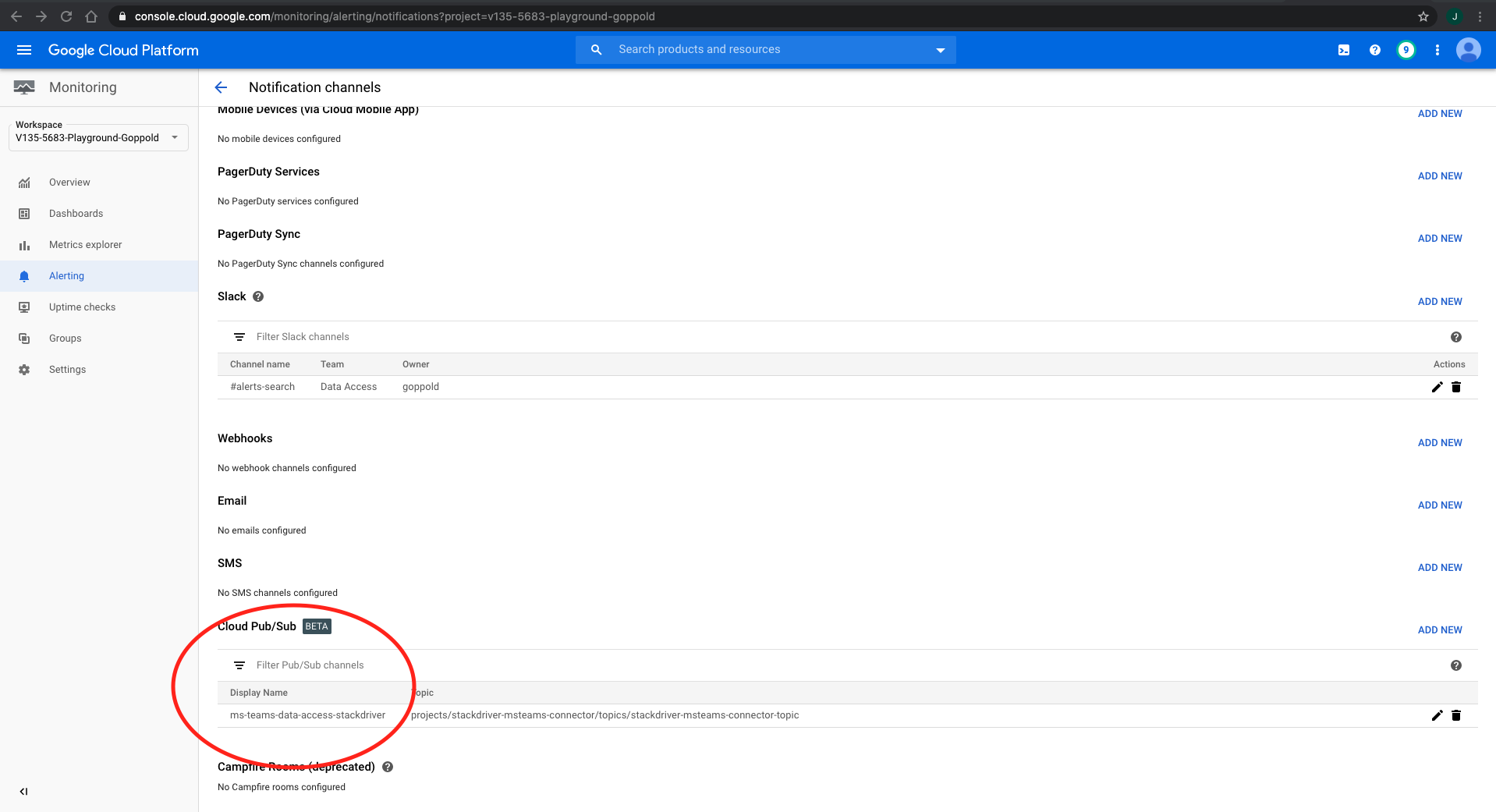Image resolution: width=1496 pixels, height=812 pixels.
Task: Activate Cloud Shell icon in header
Action: click(1344, 50)
